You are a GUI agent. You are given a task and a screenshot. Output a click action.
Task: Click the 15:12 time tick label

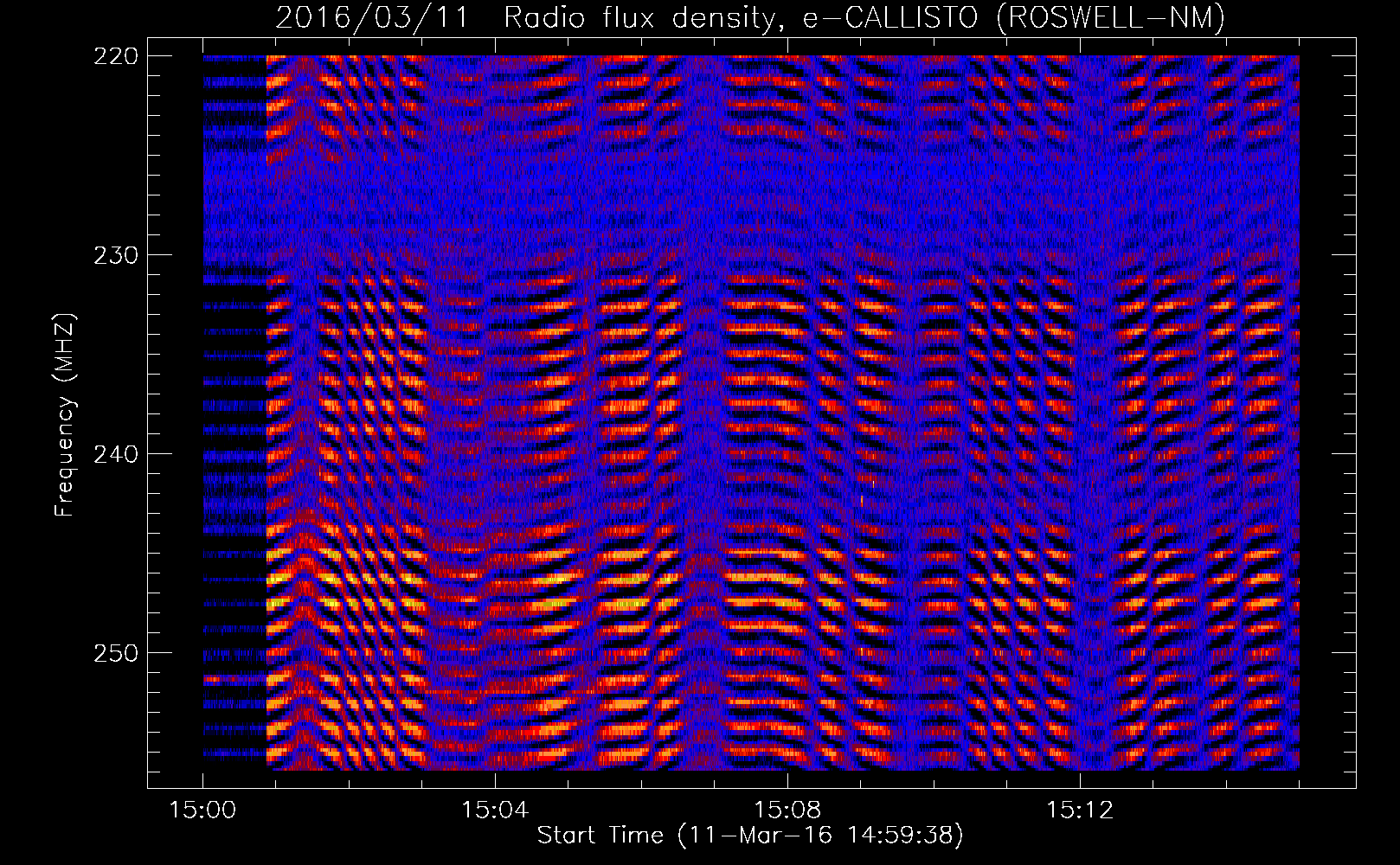[1080, 810]
